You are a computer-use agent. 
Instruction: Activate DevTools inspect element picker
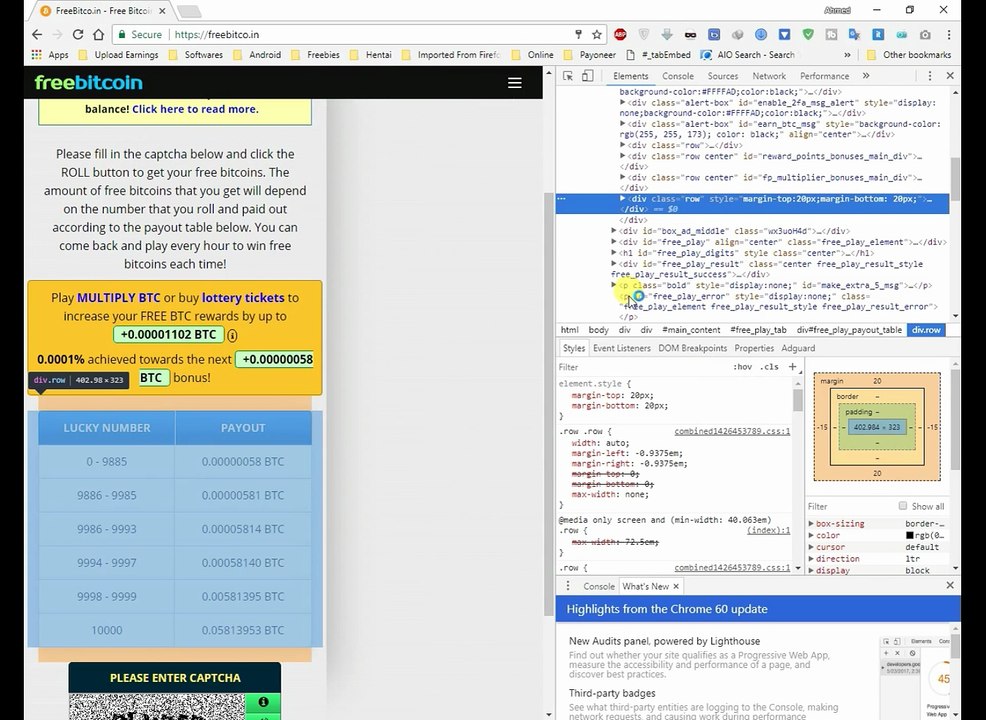(x=568, y=76)
